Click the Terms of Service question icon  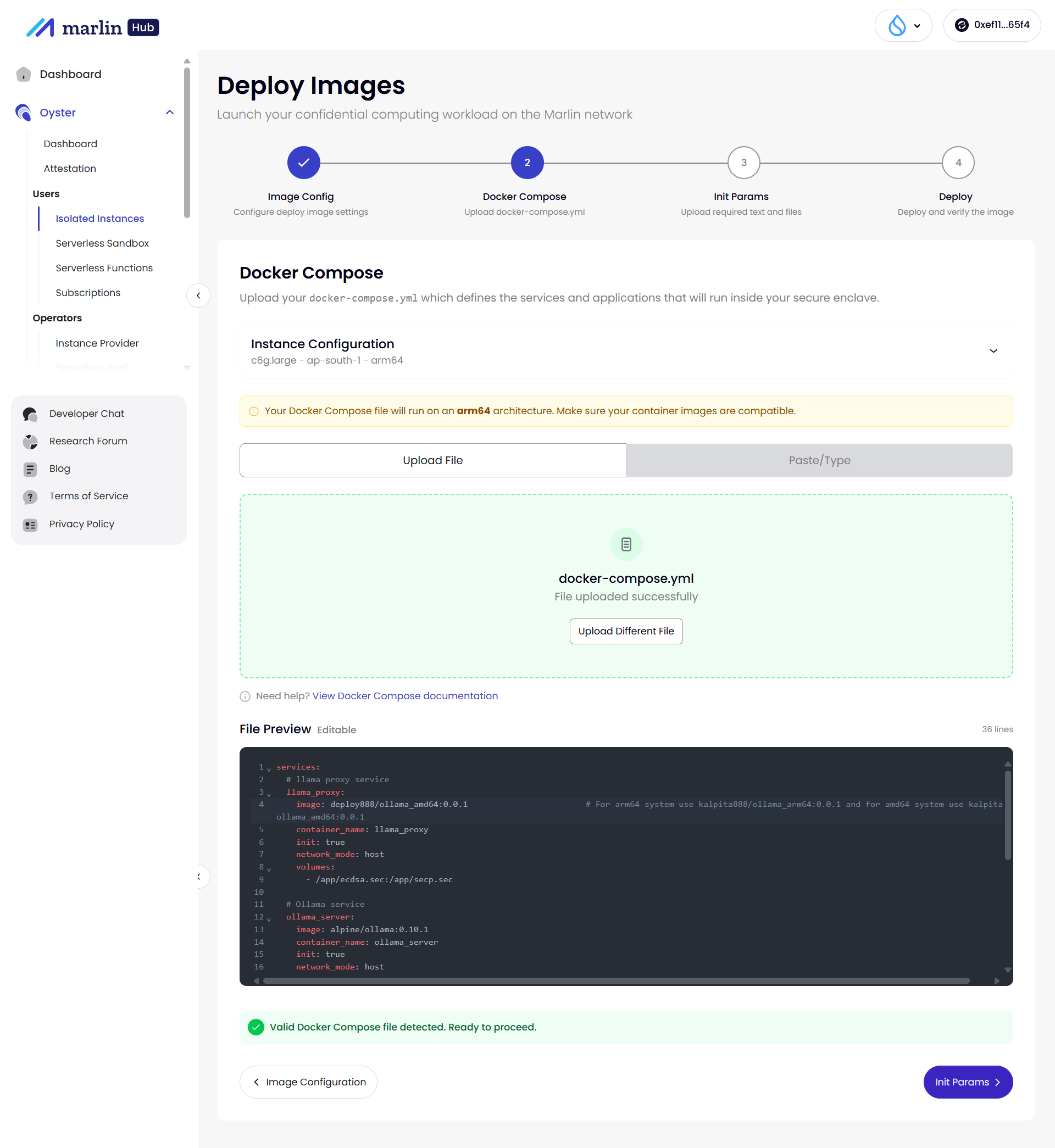pos(30,497)
